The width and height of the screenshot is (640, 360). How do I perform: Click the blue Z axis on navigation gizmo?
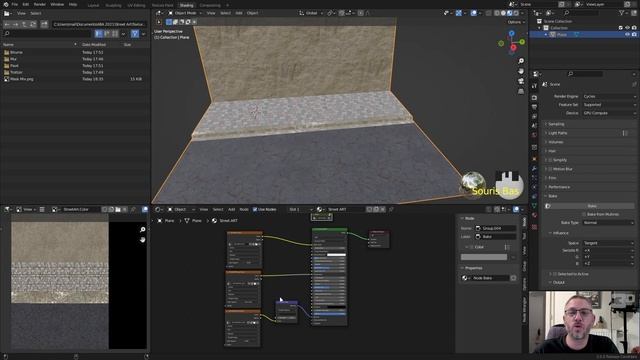511,33
